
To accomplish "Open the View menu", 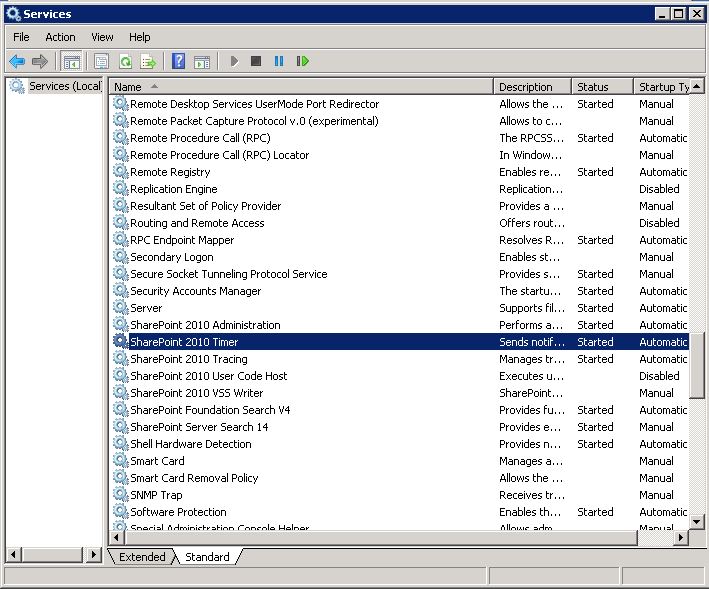I will click(102, 37).
